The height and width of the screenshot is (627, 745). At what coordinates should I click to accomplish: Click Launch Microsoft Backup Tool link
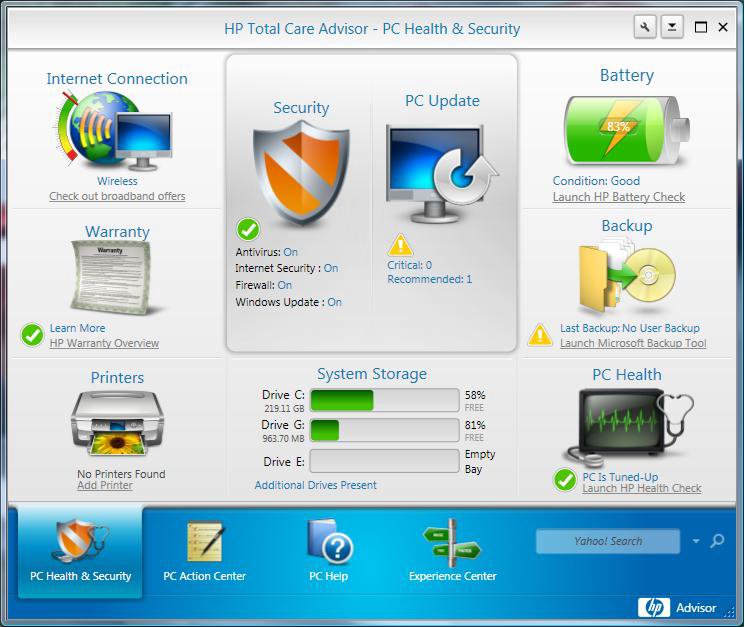(633, 343)
